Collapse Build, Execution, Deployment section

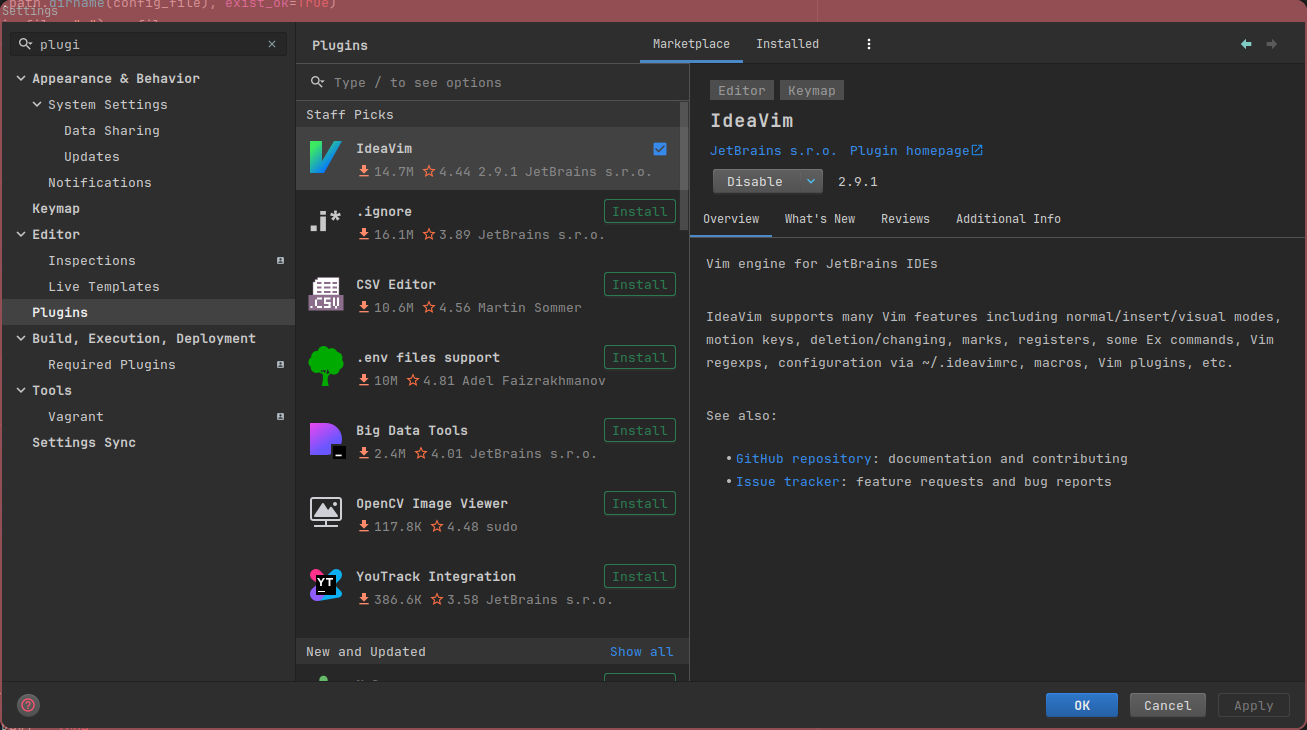pyautogui.click(x=22, y=338)
